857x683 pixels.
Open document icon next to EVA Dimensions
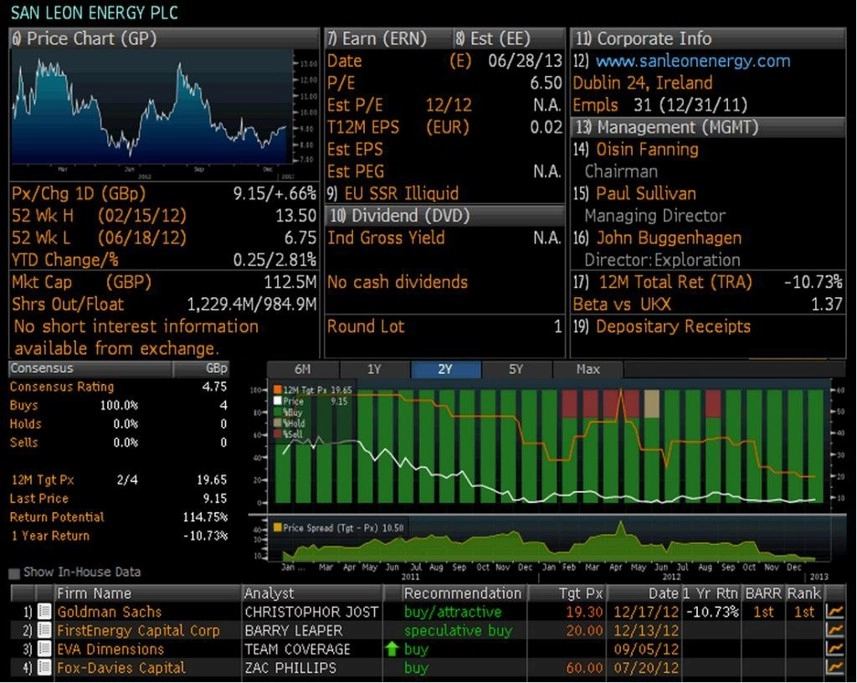click(x=44, y=649)
